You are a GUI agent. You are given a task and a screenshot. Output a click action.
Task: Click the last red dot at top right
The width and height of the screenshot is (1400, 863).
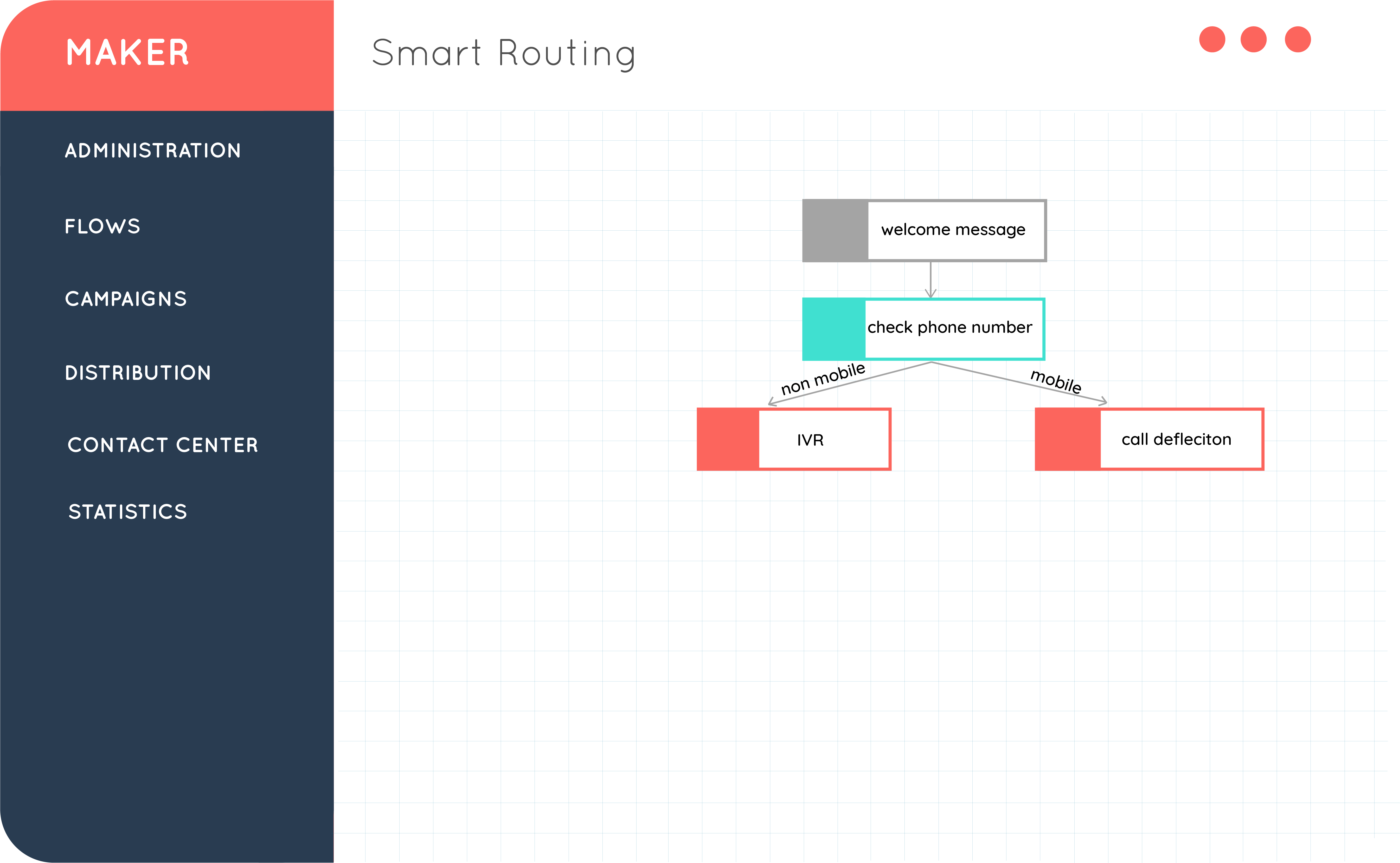(x=1298, y=39)
